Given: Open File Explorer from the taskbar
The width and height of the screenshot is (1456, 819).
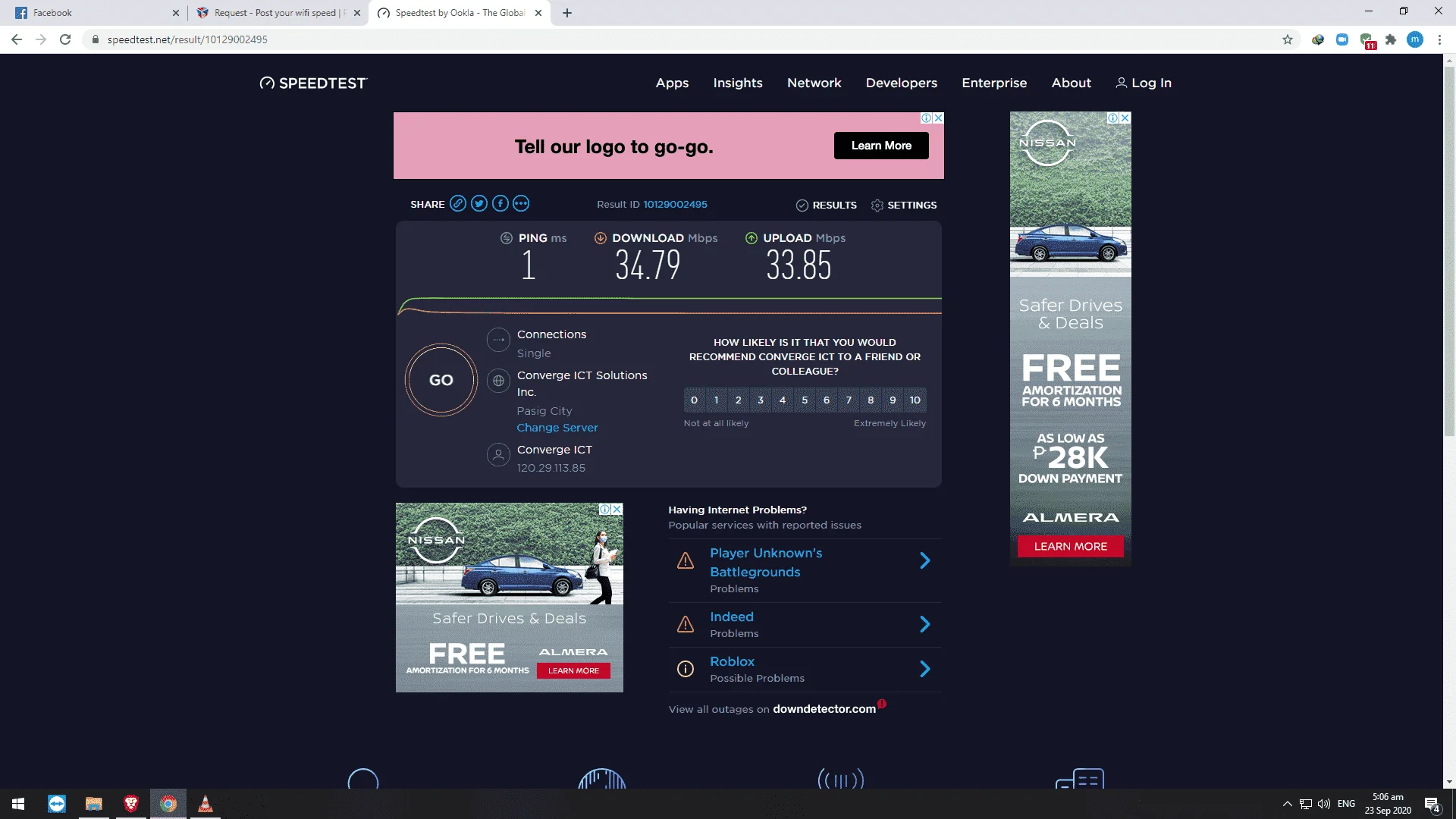Looking at the screenshot, I should (x=94, y=804).
